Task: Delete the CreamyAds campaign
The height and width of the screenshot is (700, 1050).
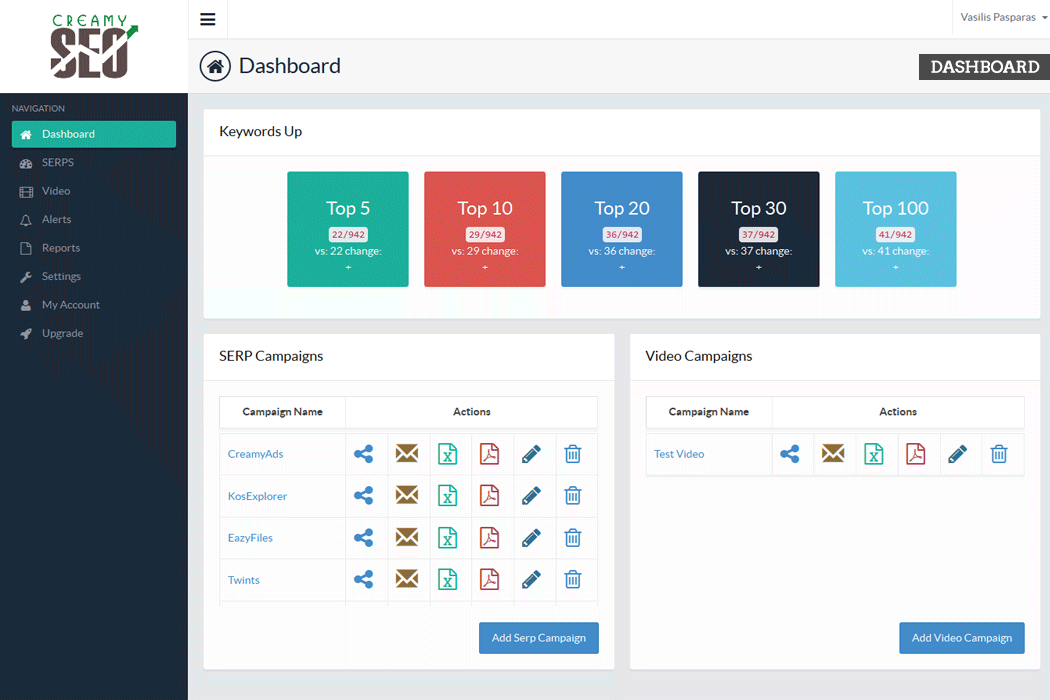Action: click(x=573, y=454)
